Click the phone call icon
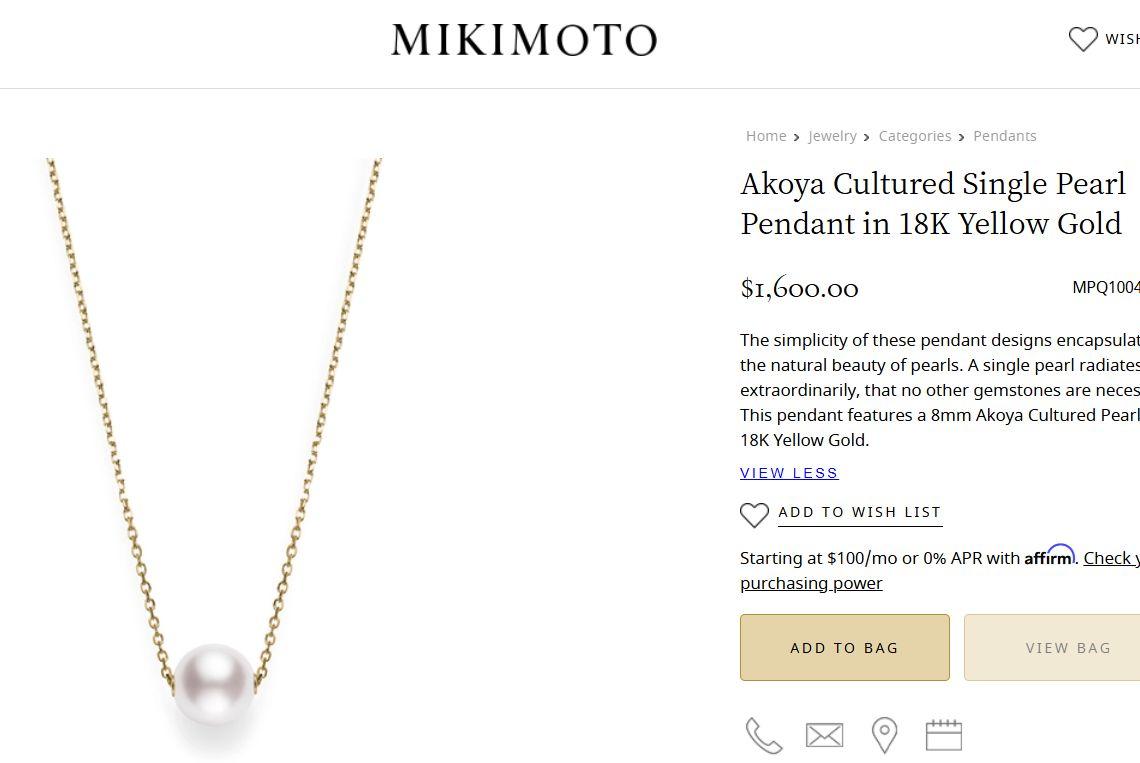1140x763 pixels. coord(764,736)
